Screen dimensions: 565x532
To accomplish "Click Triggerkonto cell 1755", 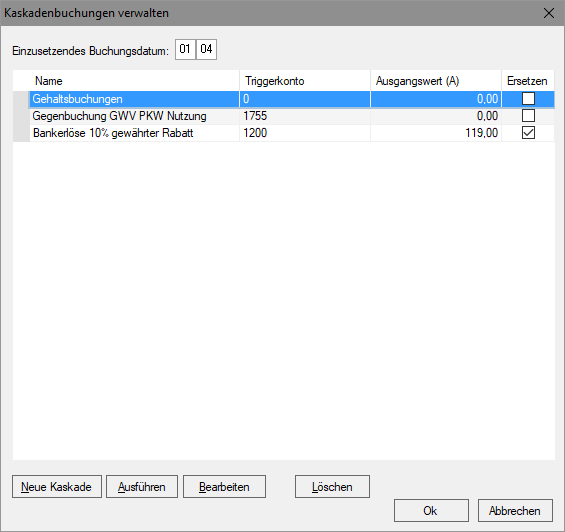I will click(305, 116).
